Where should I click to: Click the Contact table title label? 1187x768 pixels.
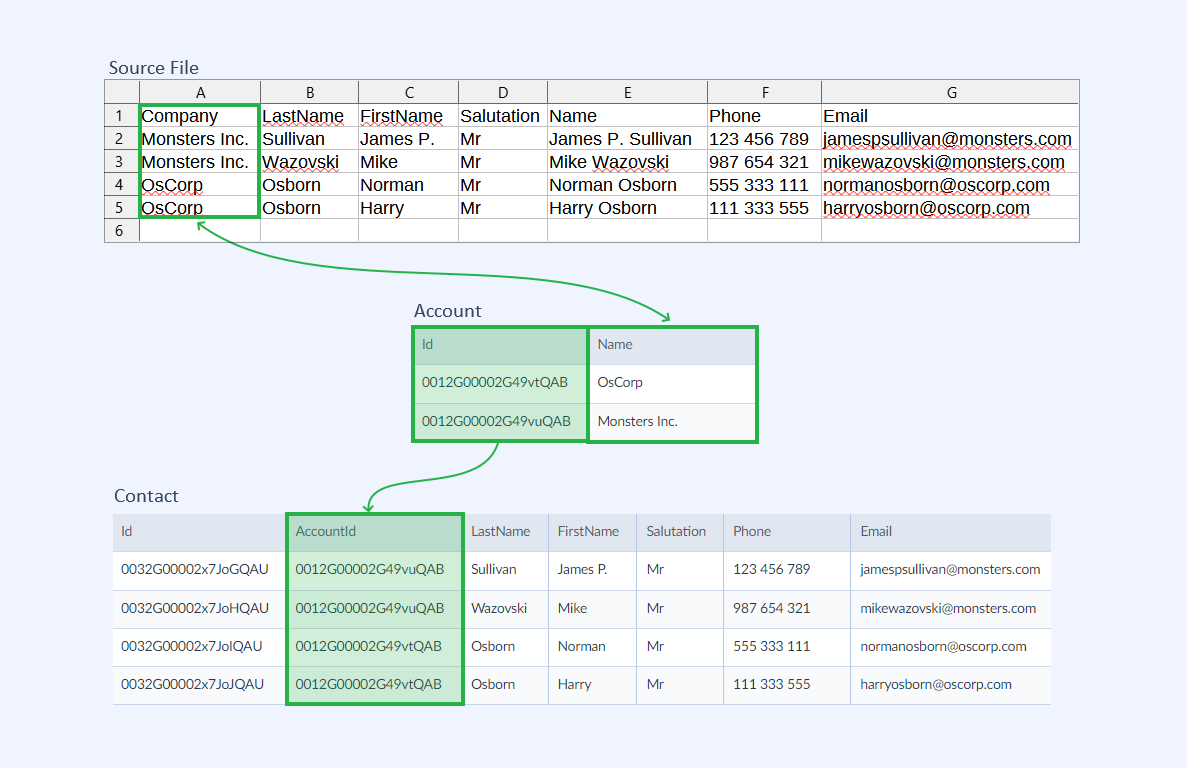[146, 496]
